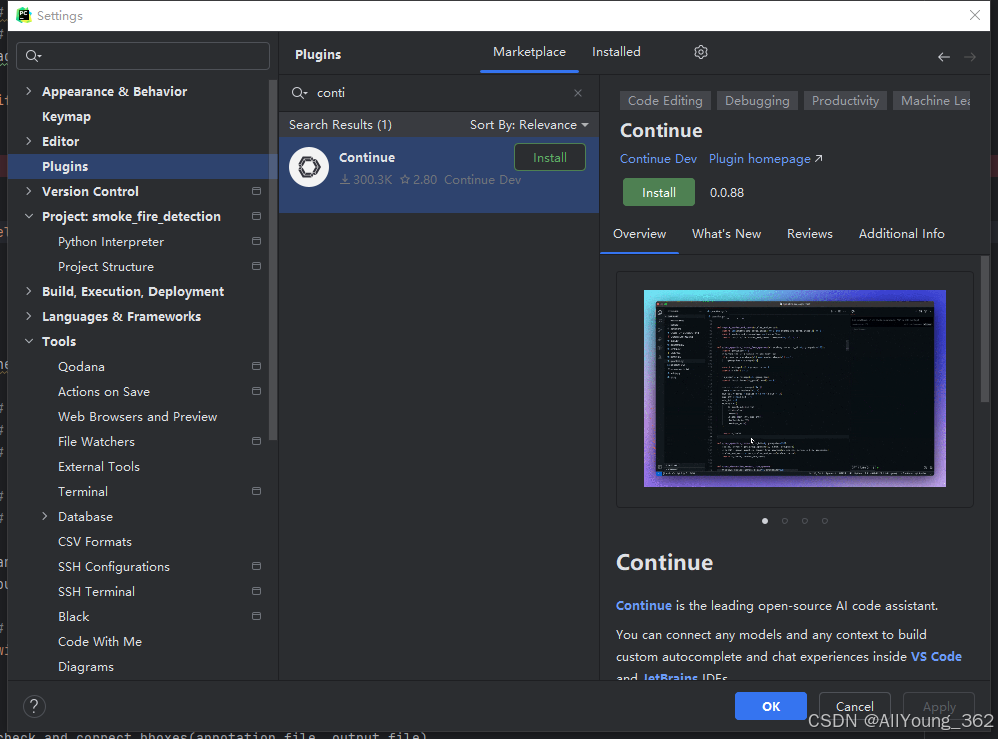Click the Debugging tag
Image resolution: width=998 pixels, height=739 pixels.
coord(757,101)
